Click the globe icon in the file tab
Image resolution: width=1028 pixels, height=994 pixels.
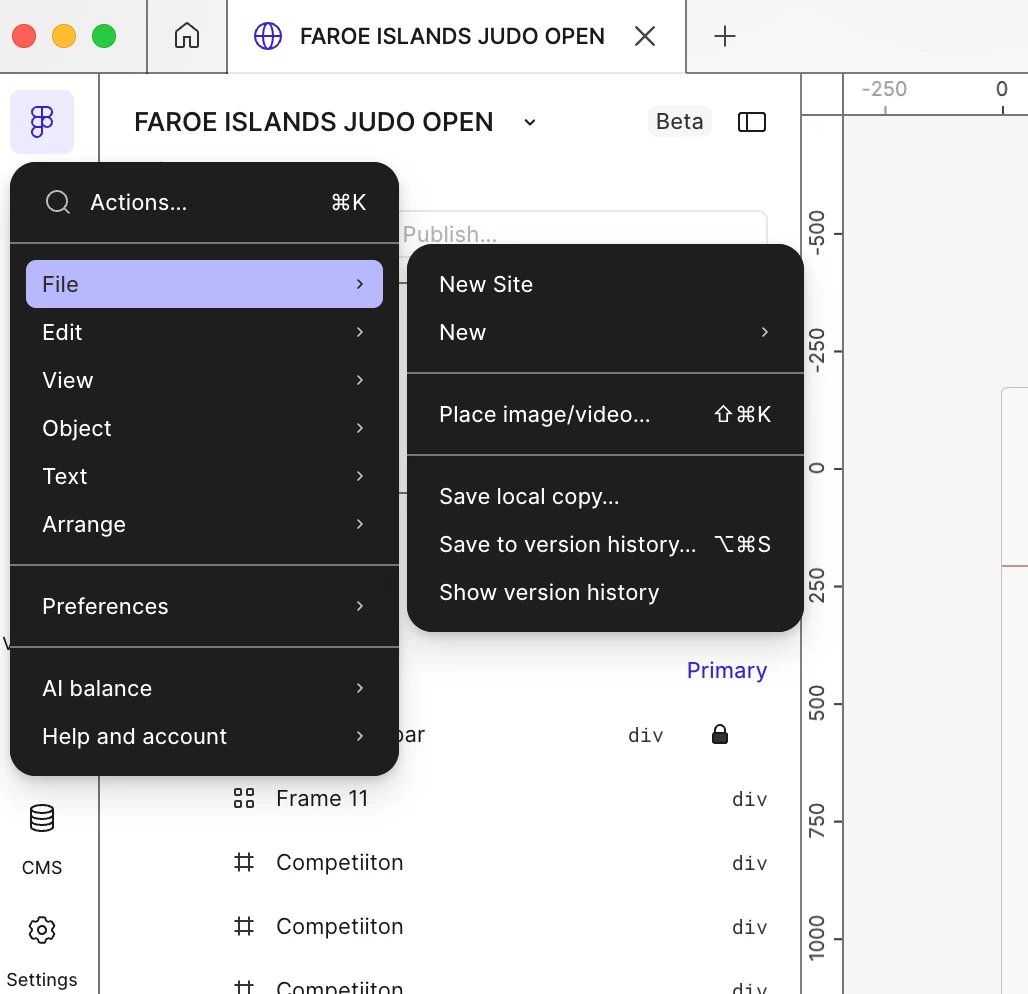[267, 36]
